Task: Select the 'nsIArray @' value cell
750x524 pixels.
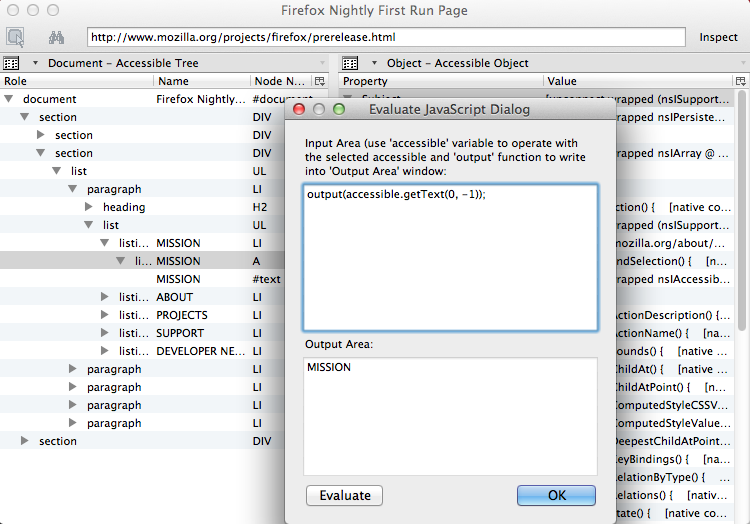Action: (x=672, y=153)
